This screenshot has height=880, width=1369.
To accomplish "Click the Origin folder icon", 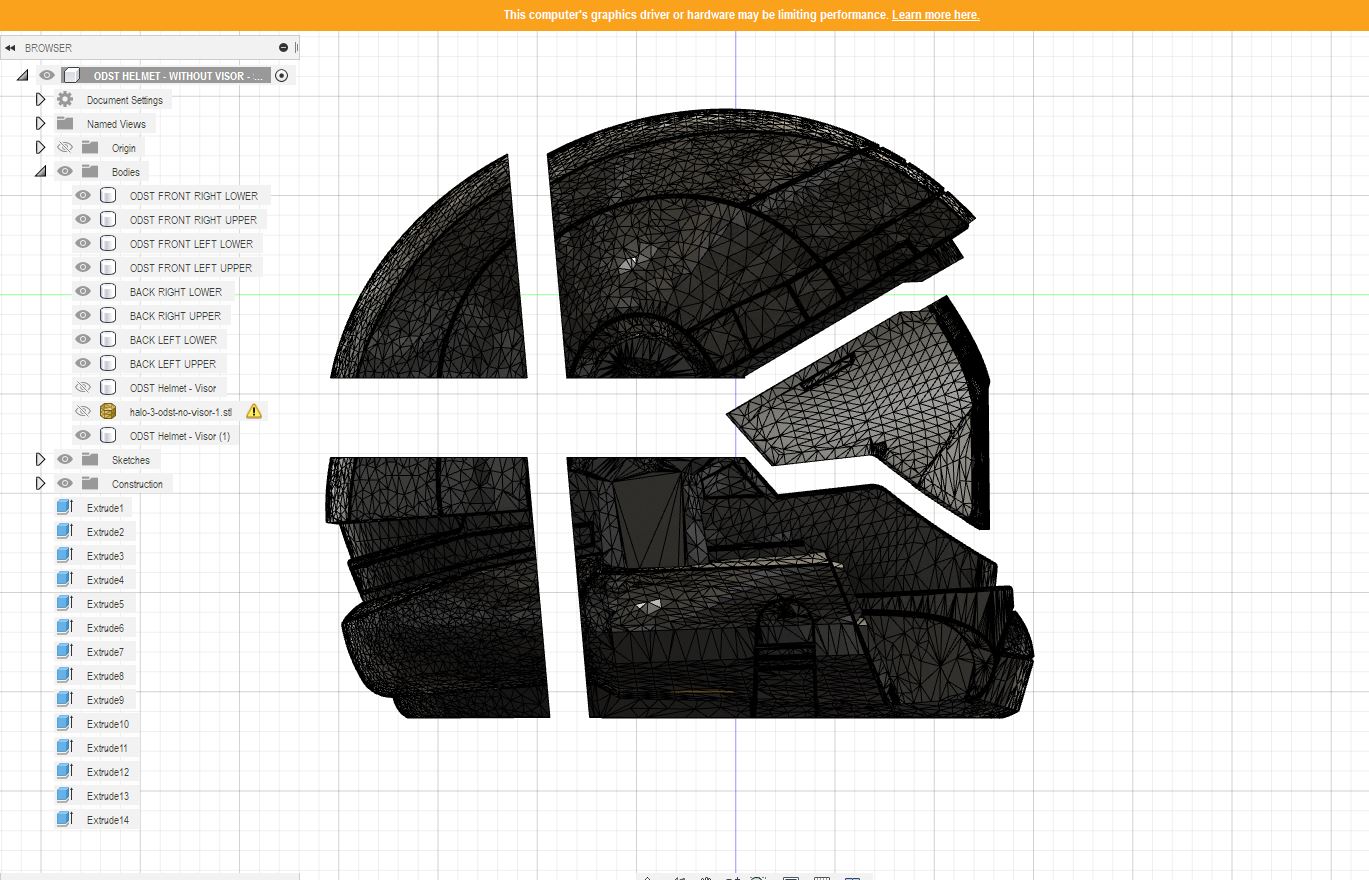I will pyautogui.click(x=90, y=148).
